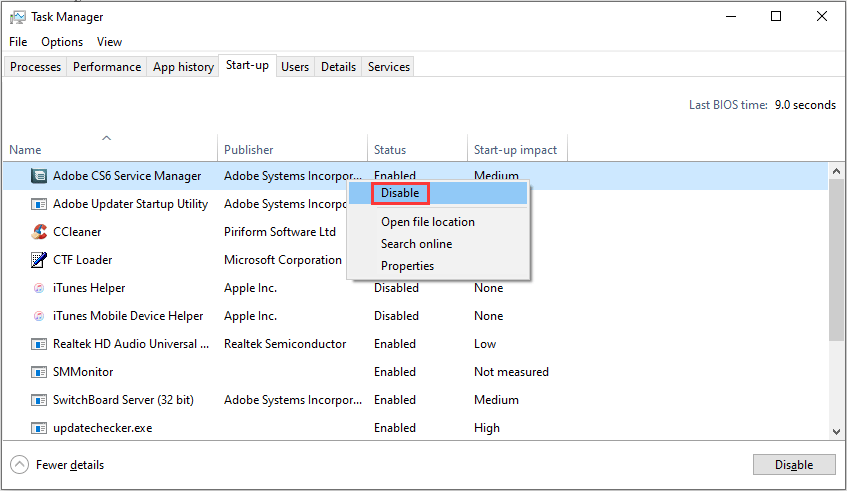Viewport: 847px width, 491px height.
Task: Click the Adobe CS6 Service Manager icon
Action: coord(39,176)
